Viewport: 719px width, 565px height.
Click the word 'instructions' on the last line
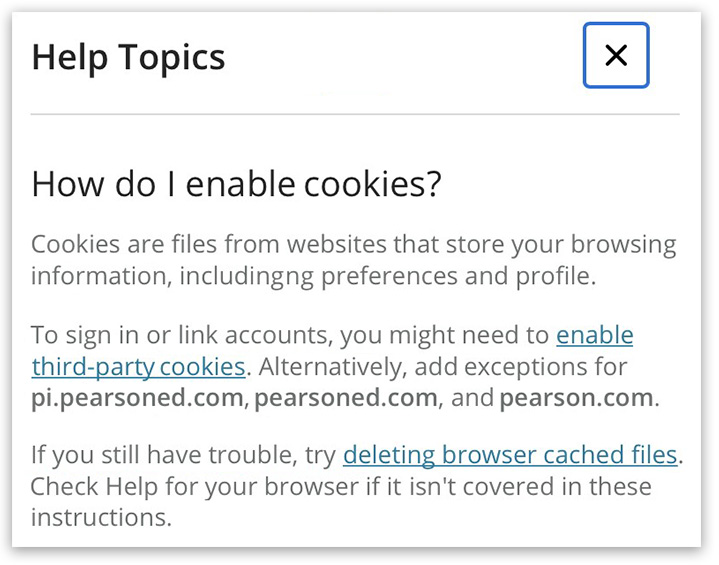tap(100, 518)
